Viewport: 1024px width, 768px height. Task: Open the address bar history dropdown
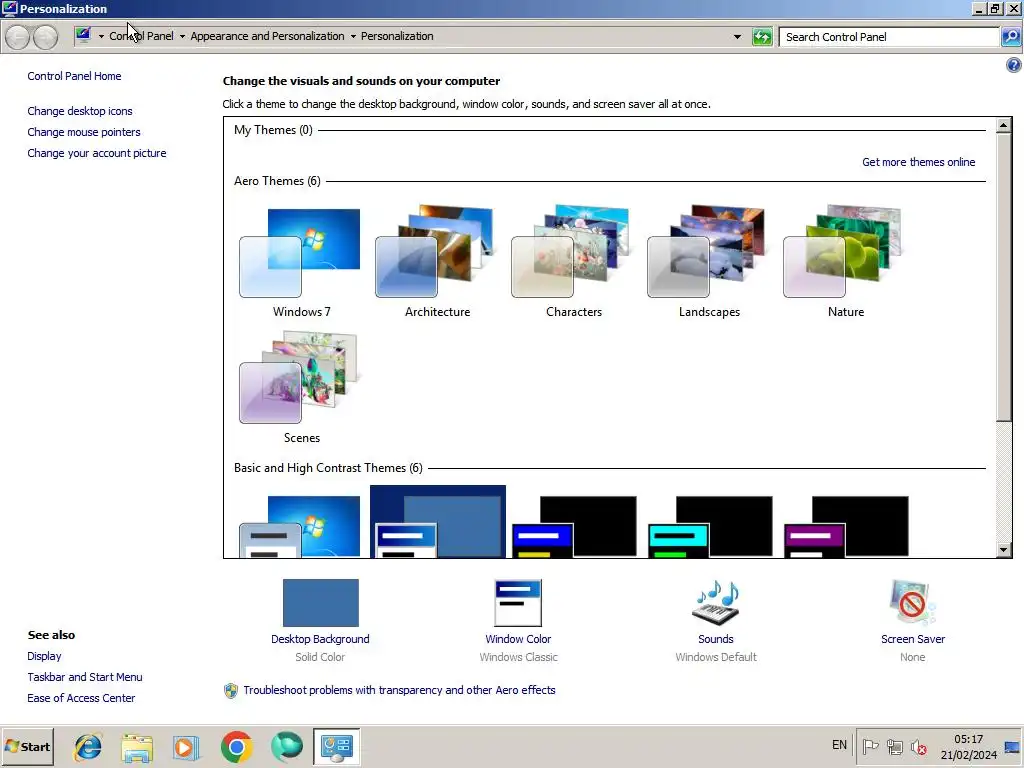[x=737, y=37]
